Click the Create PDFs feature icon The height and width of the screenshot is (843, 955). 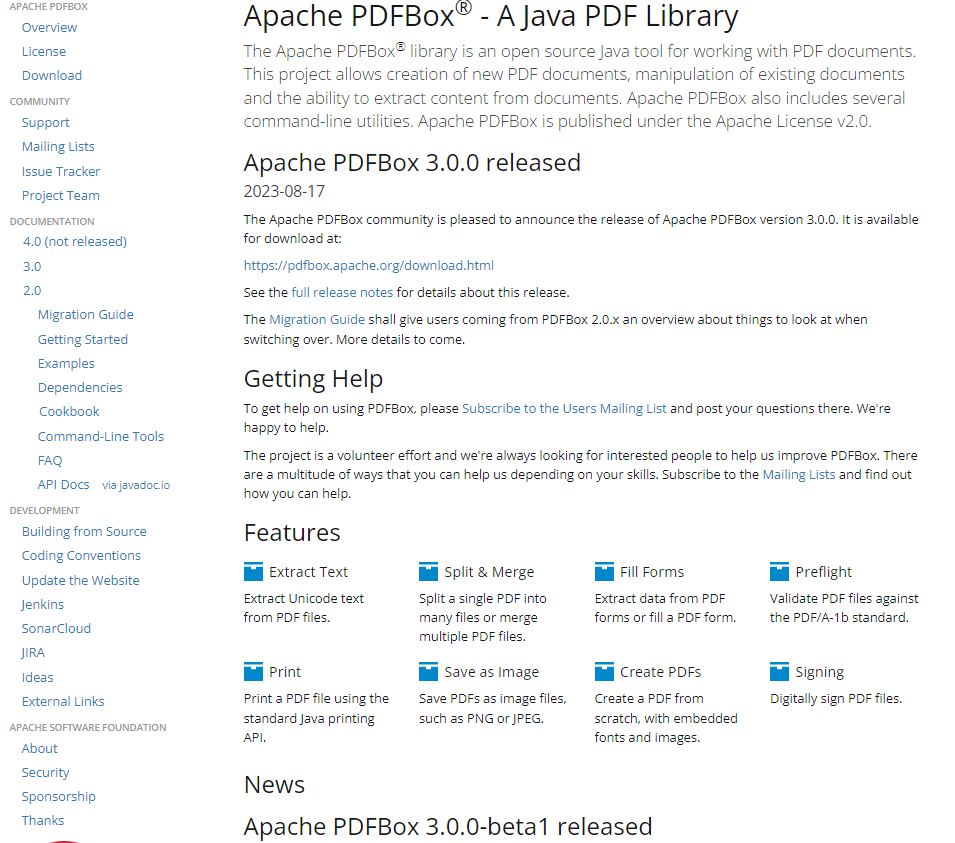604,672
